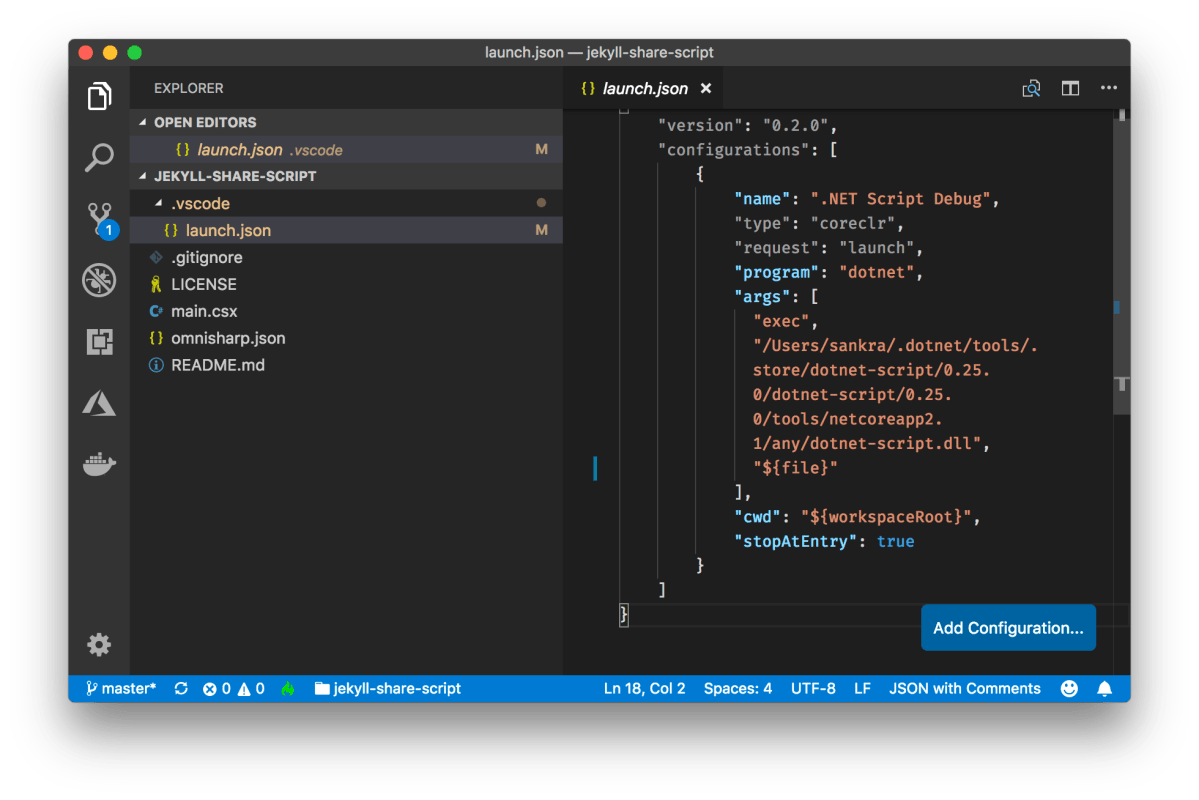Close the launch.json editor tab
This screenshot has height=800, width=1199.
click(x=706, y=89)
